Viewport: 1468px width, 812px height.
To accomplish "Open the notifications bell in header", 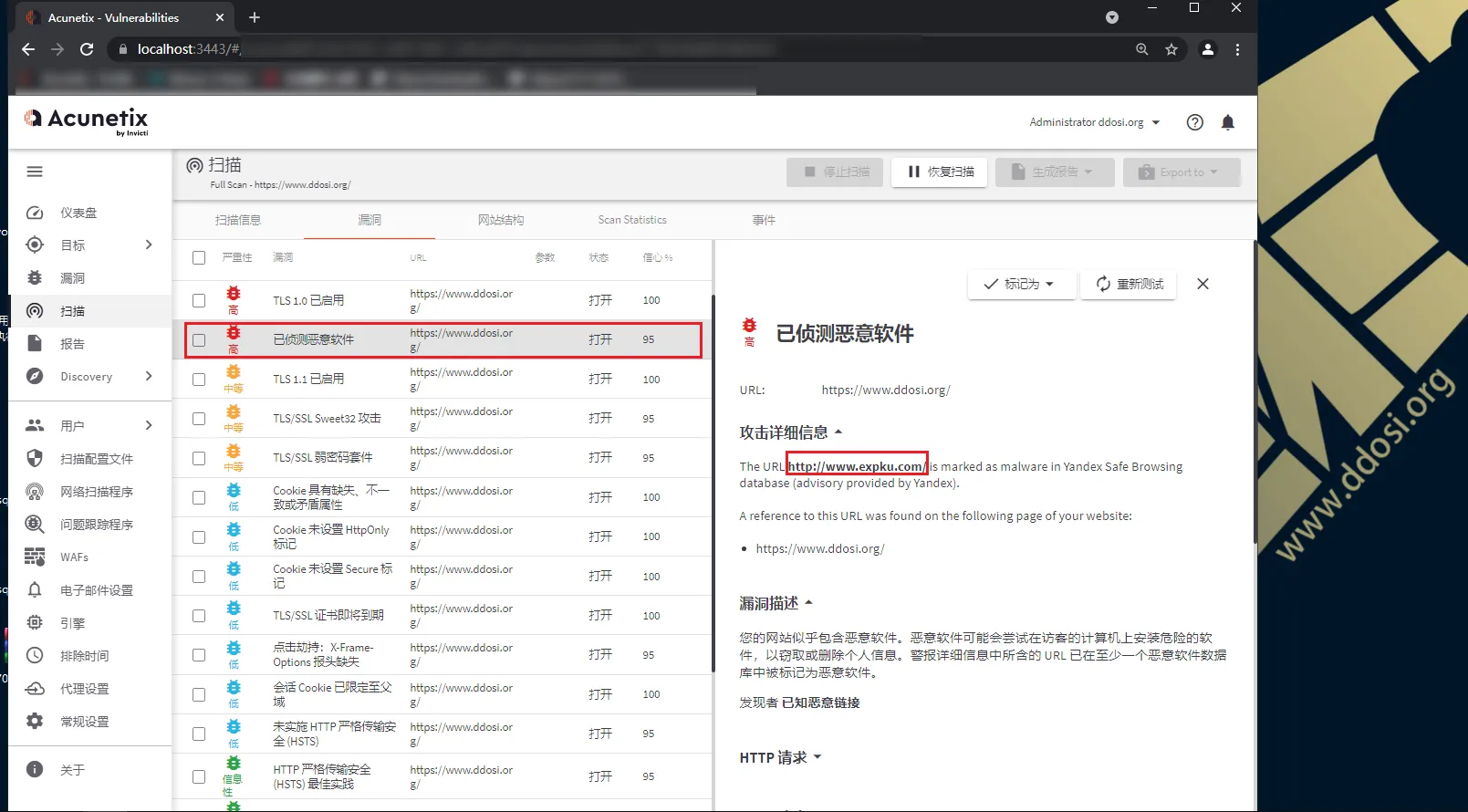I will (1228, 122).
